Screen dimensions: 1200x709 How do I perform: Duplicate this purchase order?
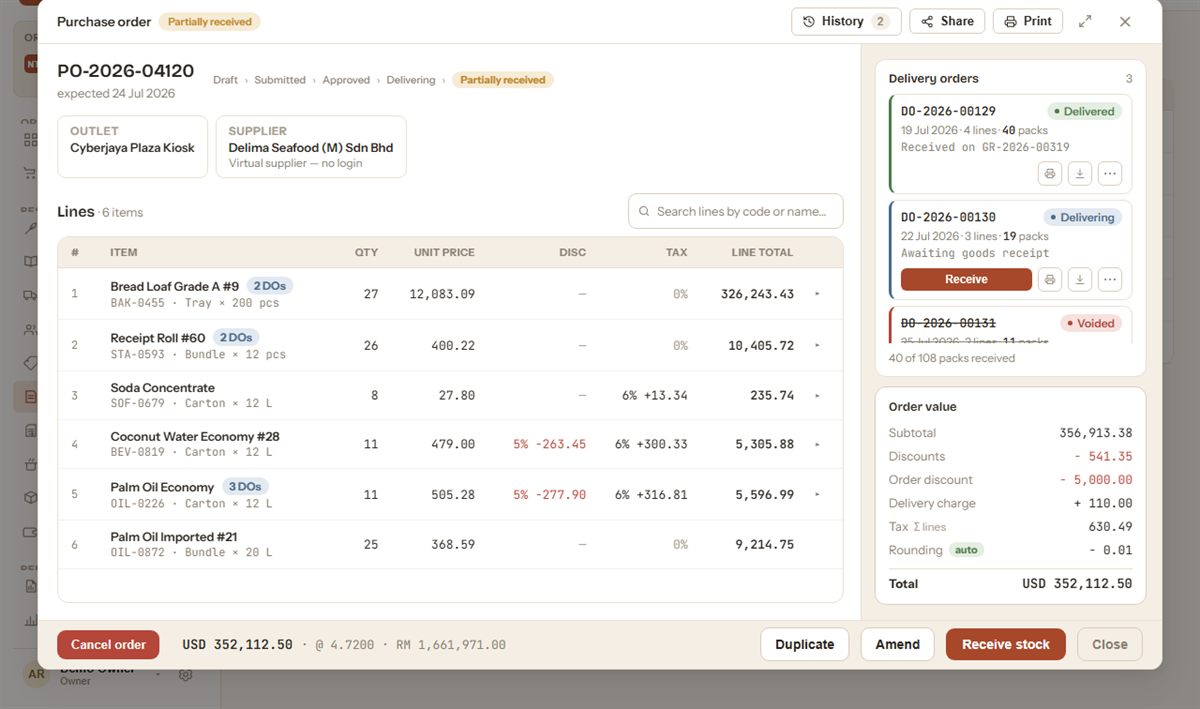[805, 645]
